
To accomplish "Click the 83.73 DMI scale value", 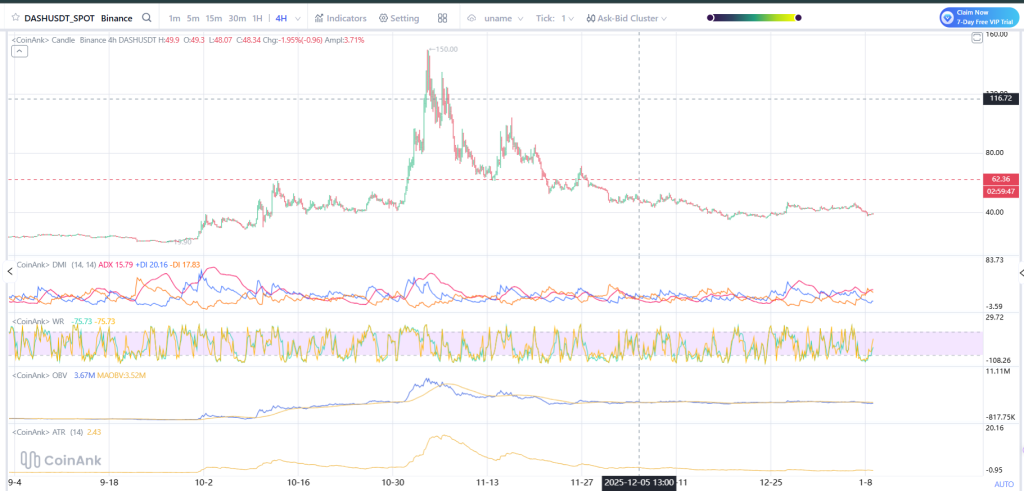I will click(x=994, y=261).
